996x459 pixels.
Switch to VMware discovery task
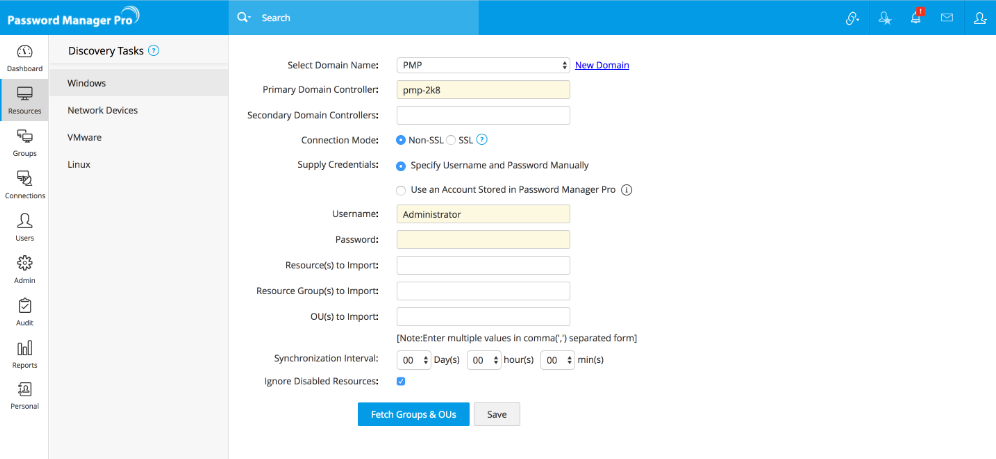84,137
